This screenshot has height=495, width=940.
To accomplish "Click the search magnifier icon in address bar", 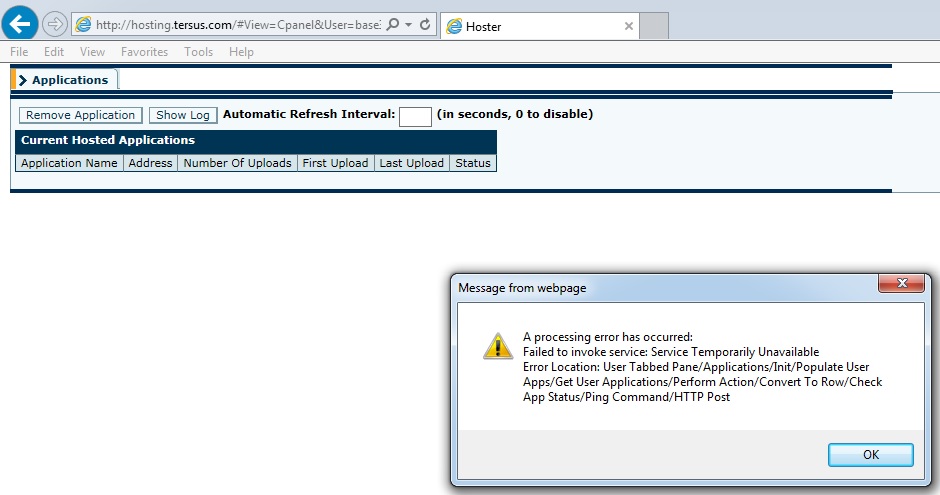I will (x=393, y=24).
